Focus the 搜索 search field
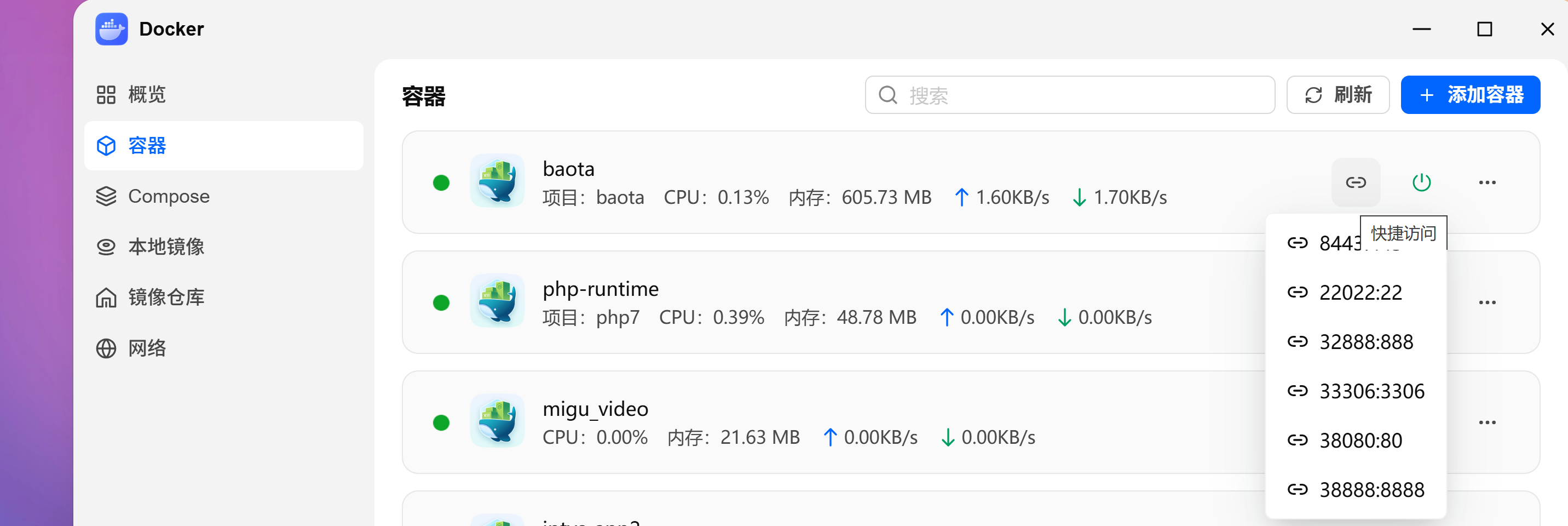The height and width of the screenshot is (526, 1568). click(1069, 95)
